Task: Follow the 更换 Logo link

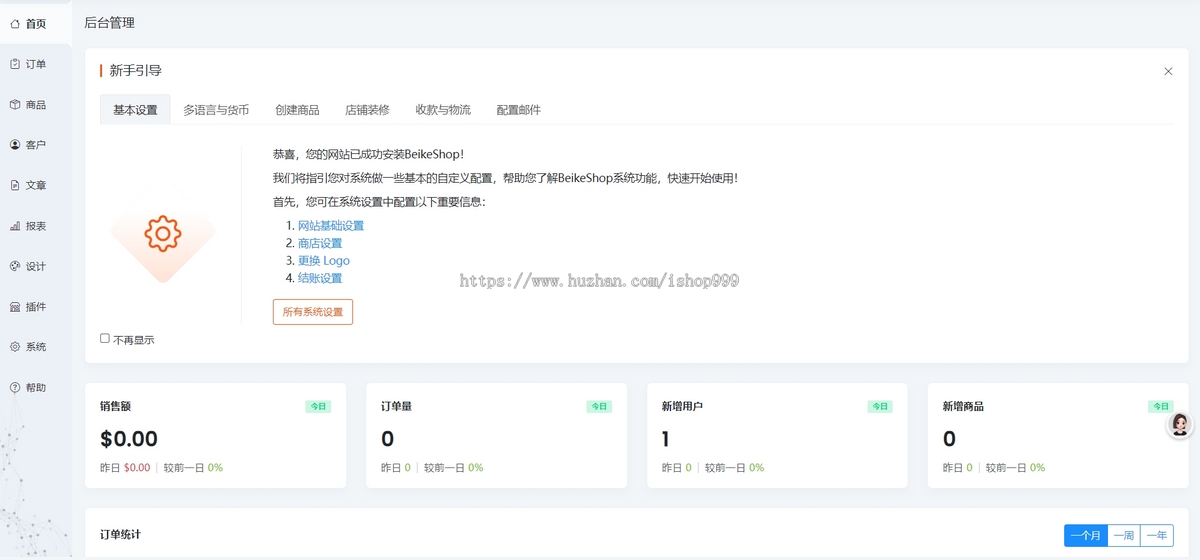Action: (324, 261)
